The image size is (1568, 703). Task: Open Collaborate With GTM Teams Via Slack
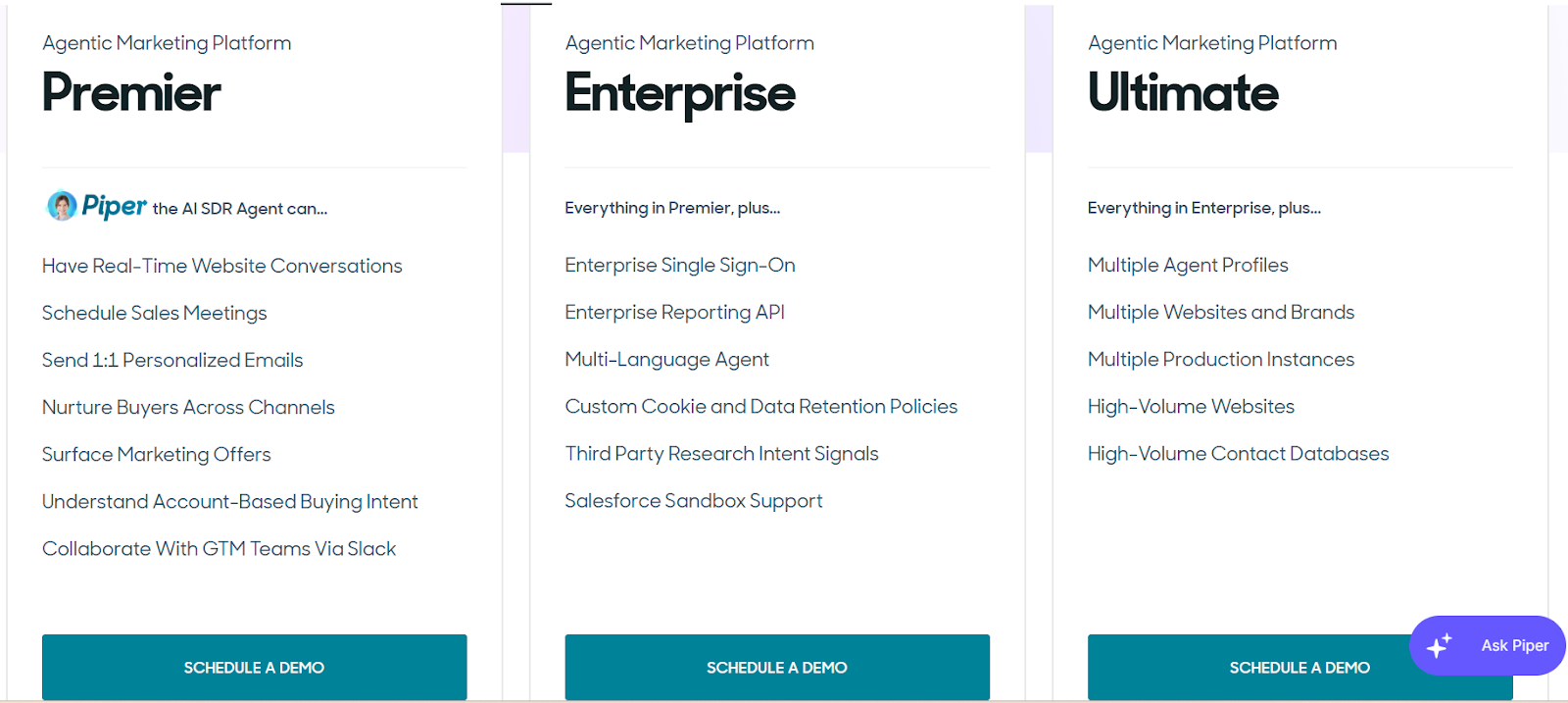219,548
